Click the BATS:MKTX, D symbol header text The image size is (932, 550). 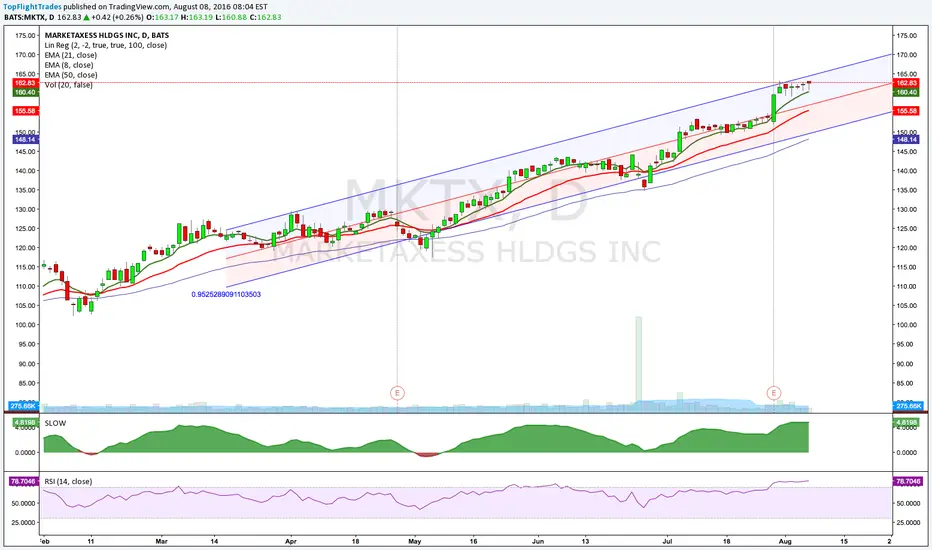point(29,17)
